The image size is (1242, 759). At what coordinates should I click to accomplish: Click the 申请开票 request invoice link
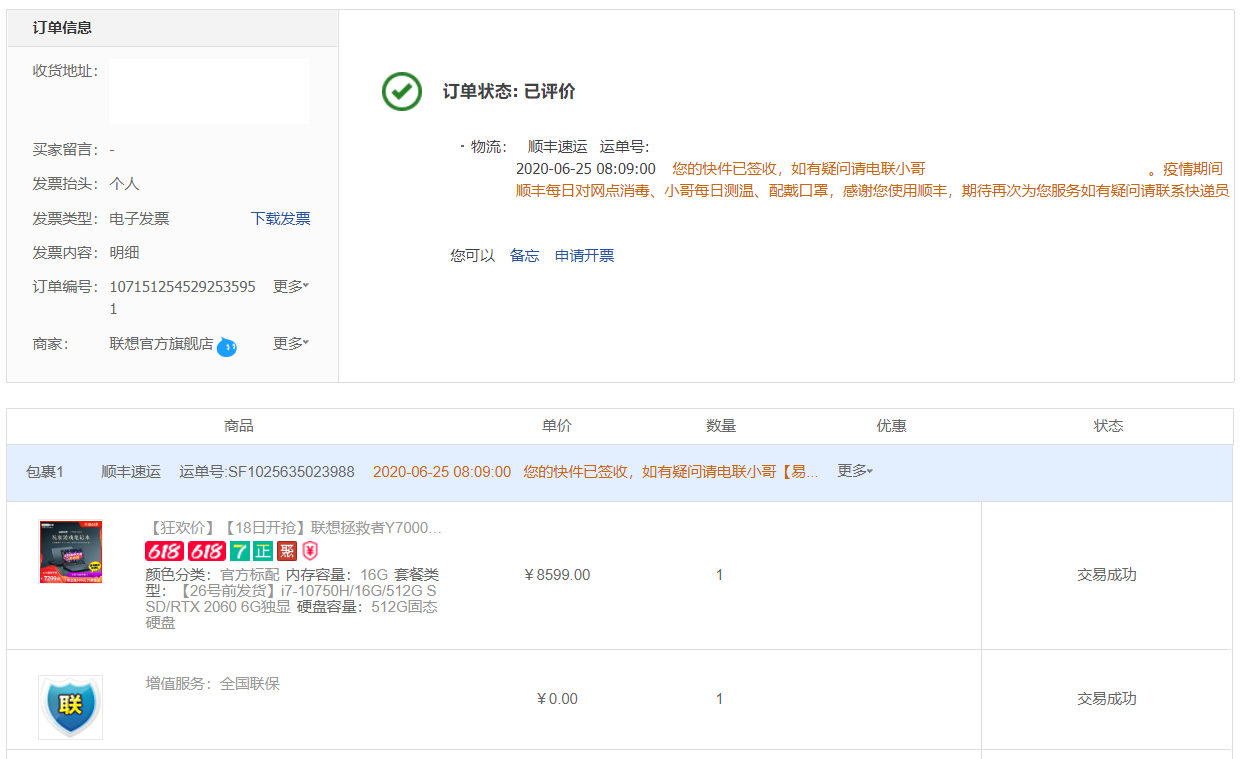[585, 255]
